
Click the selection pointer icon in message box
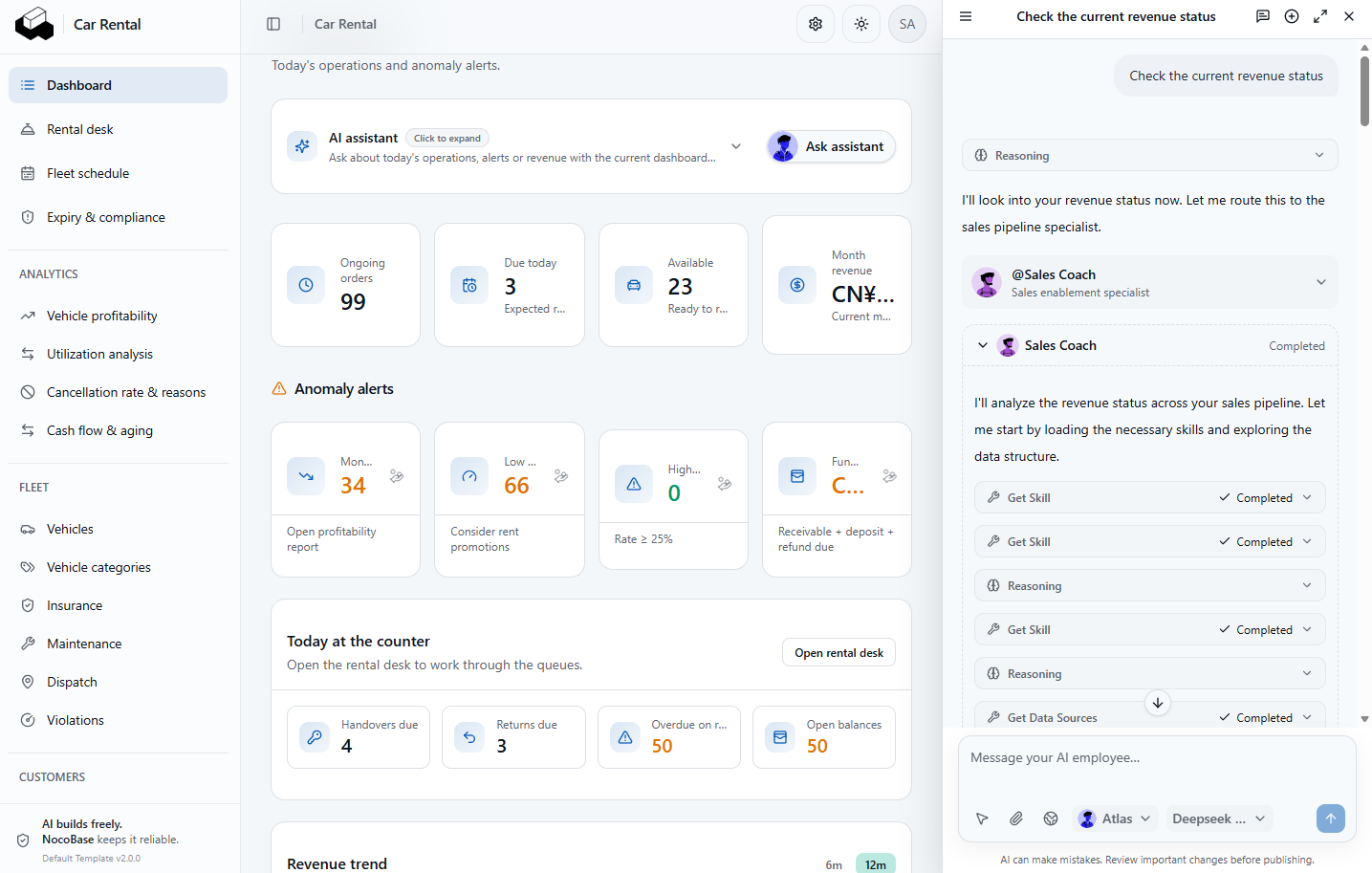coord(982,818)
